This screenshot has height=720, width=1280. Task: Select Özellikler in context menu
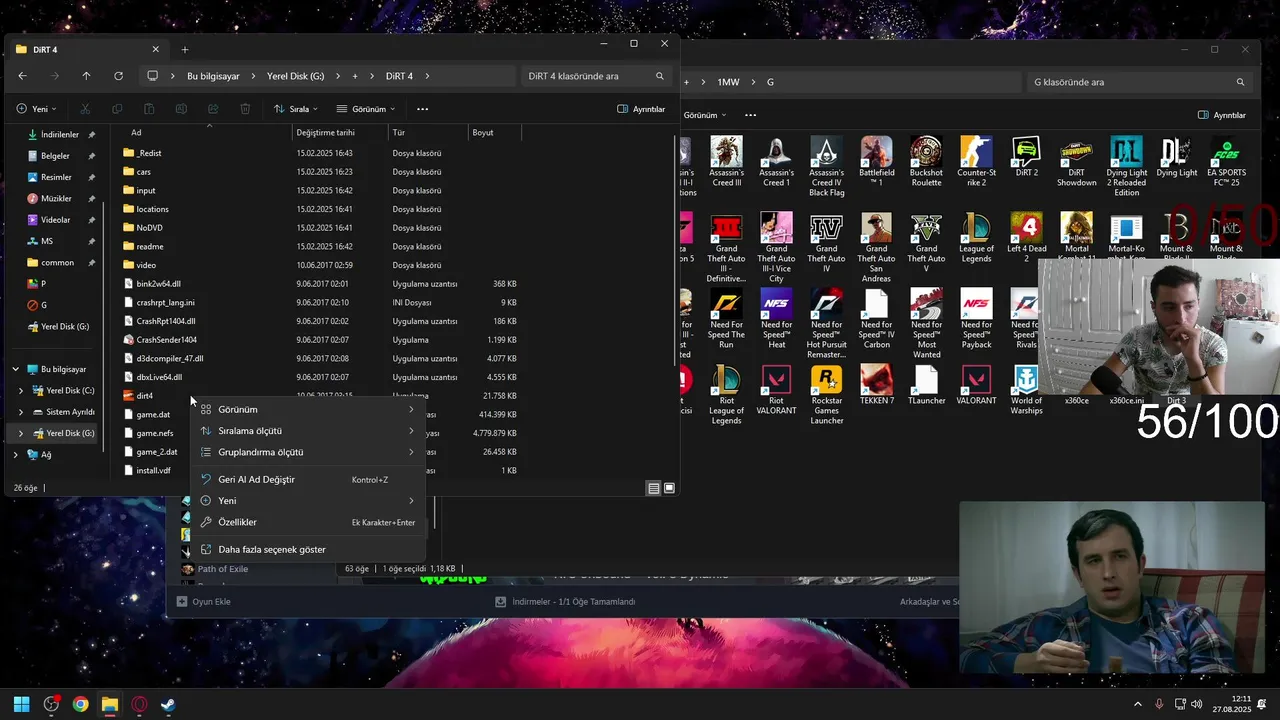[307, 522]
